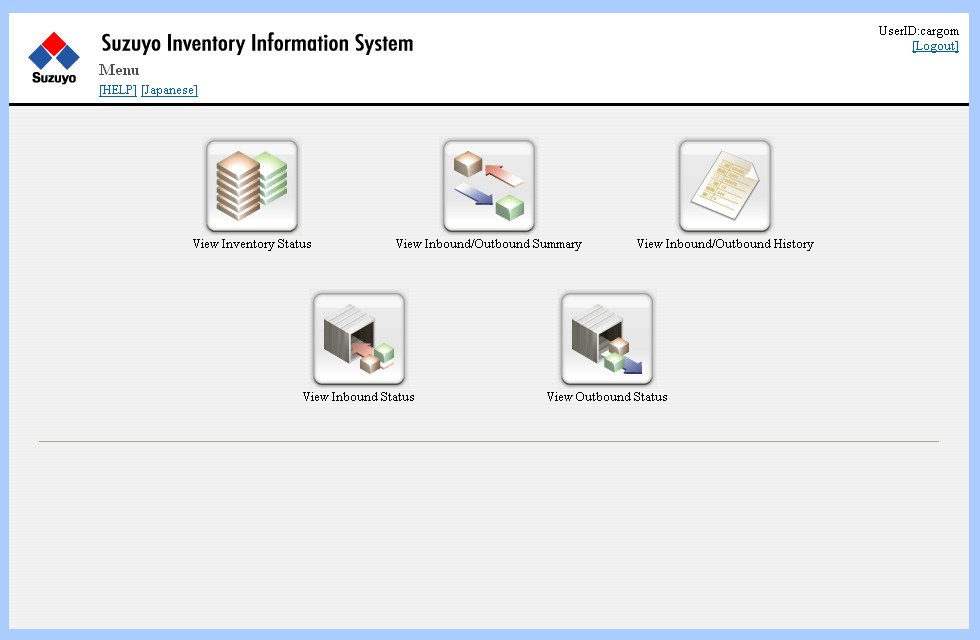Click the "View Inbound Status" text label
The width and height of the screenshot is (980, 640).
[x=358, y=397]
